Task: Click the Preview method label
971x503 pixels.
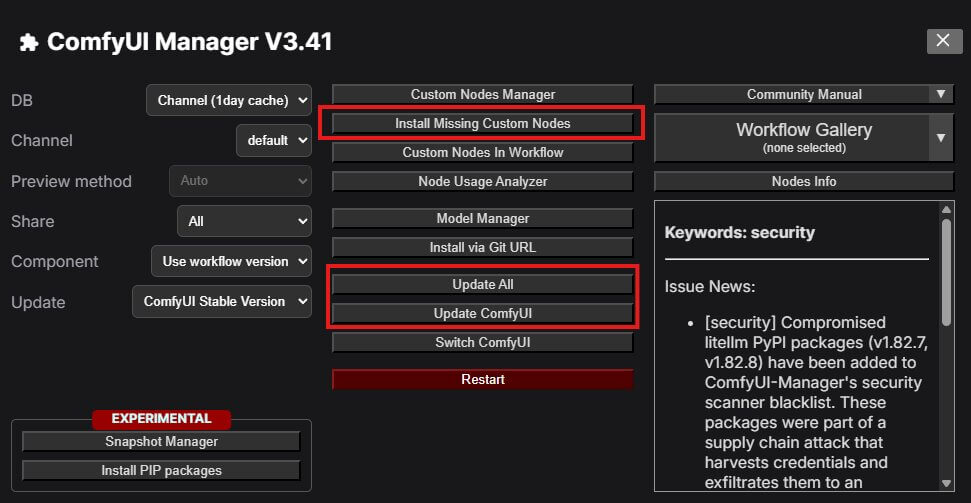Action: (71, 182)
